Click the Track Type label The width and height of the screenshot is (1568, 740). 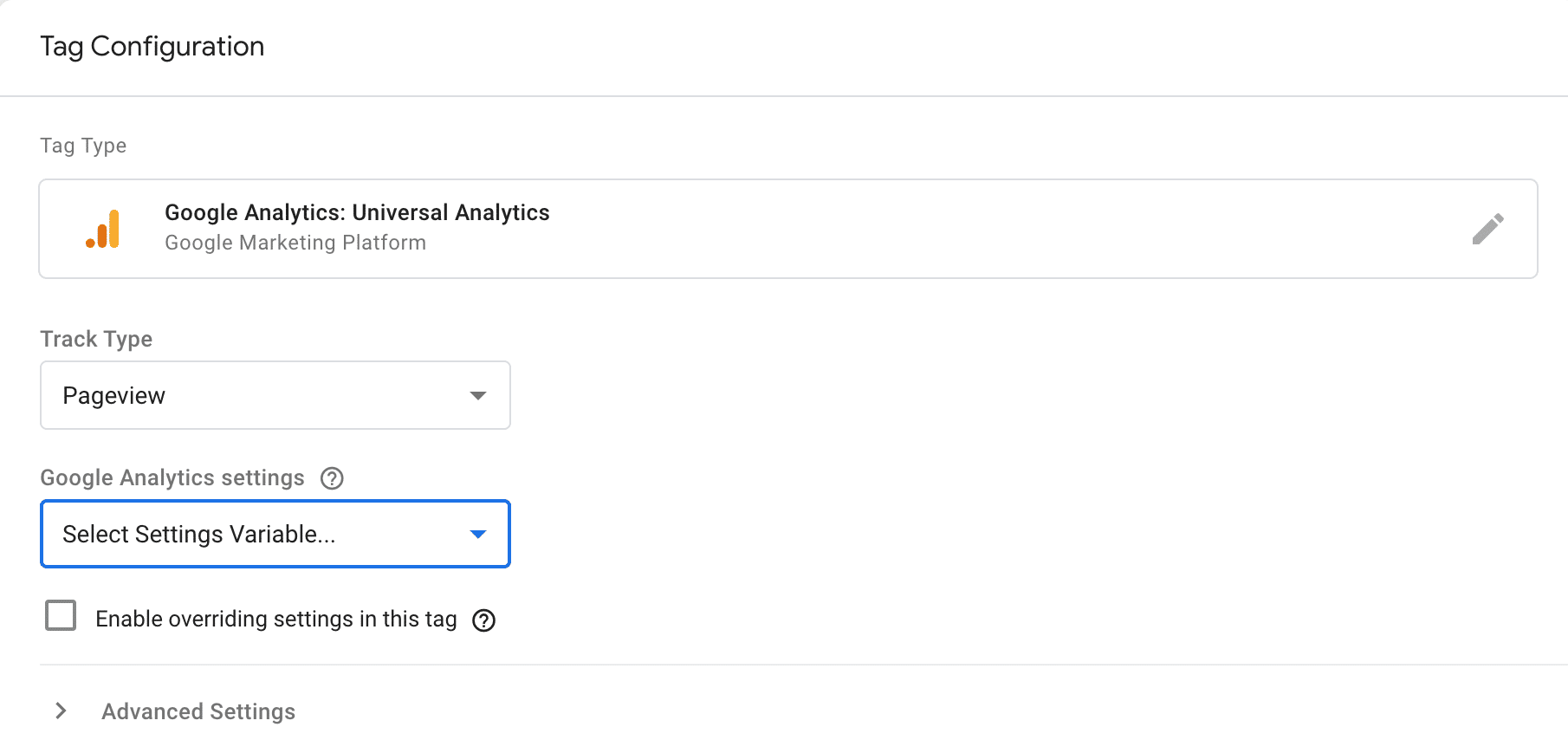pyautogui.click(x=96, y=339)
